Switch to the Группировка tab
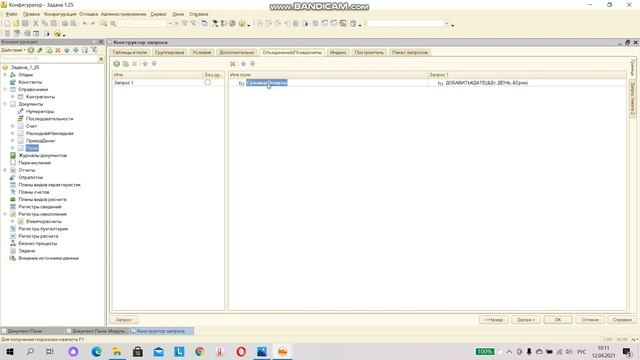640x360 pixels. click(x=169, y=52)
